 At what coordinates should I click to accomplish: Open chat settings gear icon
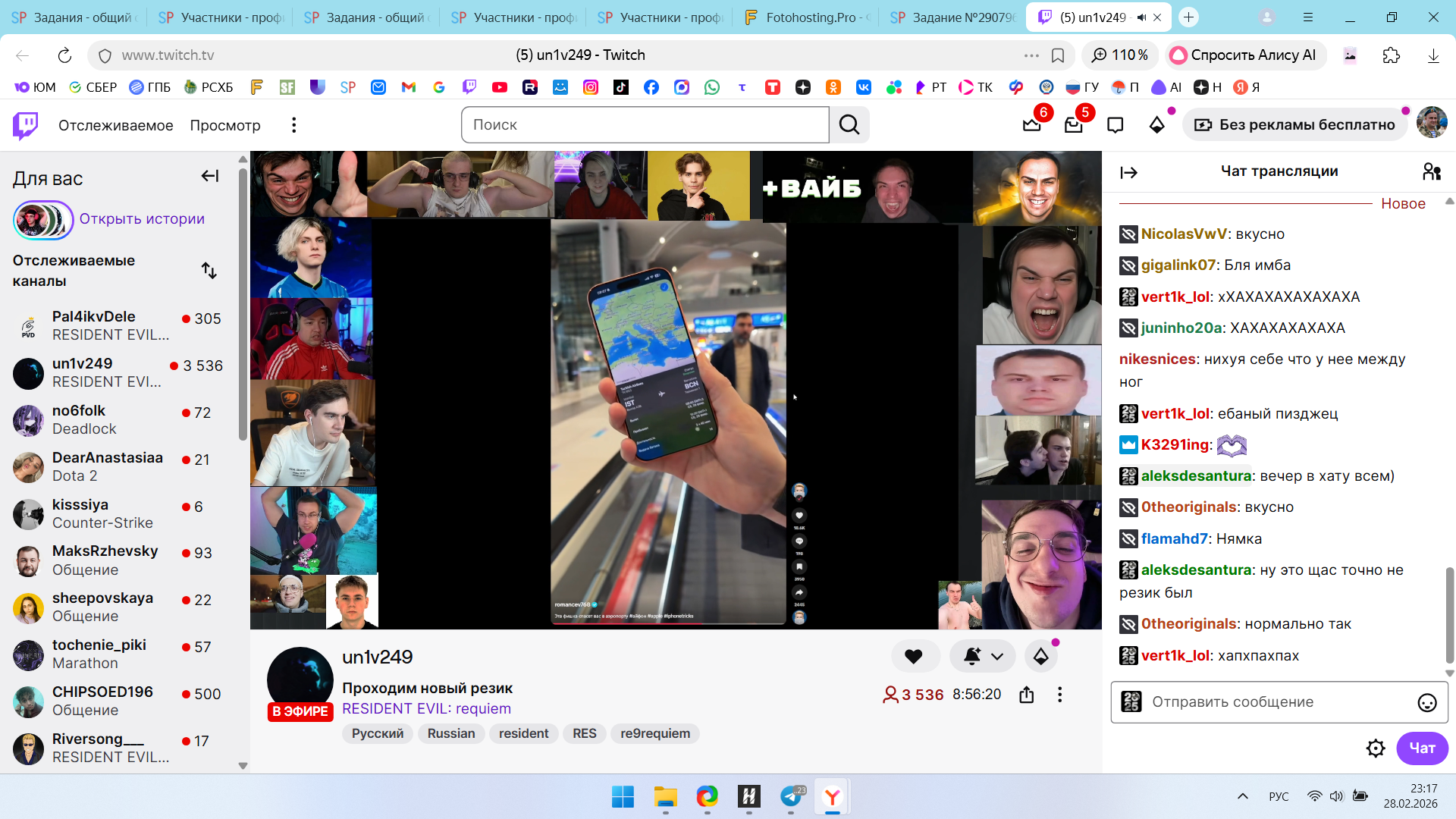[x=1375, y=748]
